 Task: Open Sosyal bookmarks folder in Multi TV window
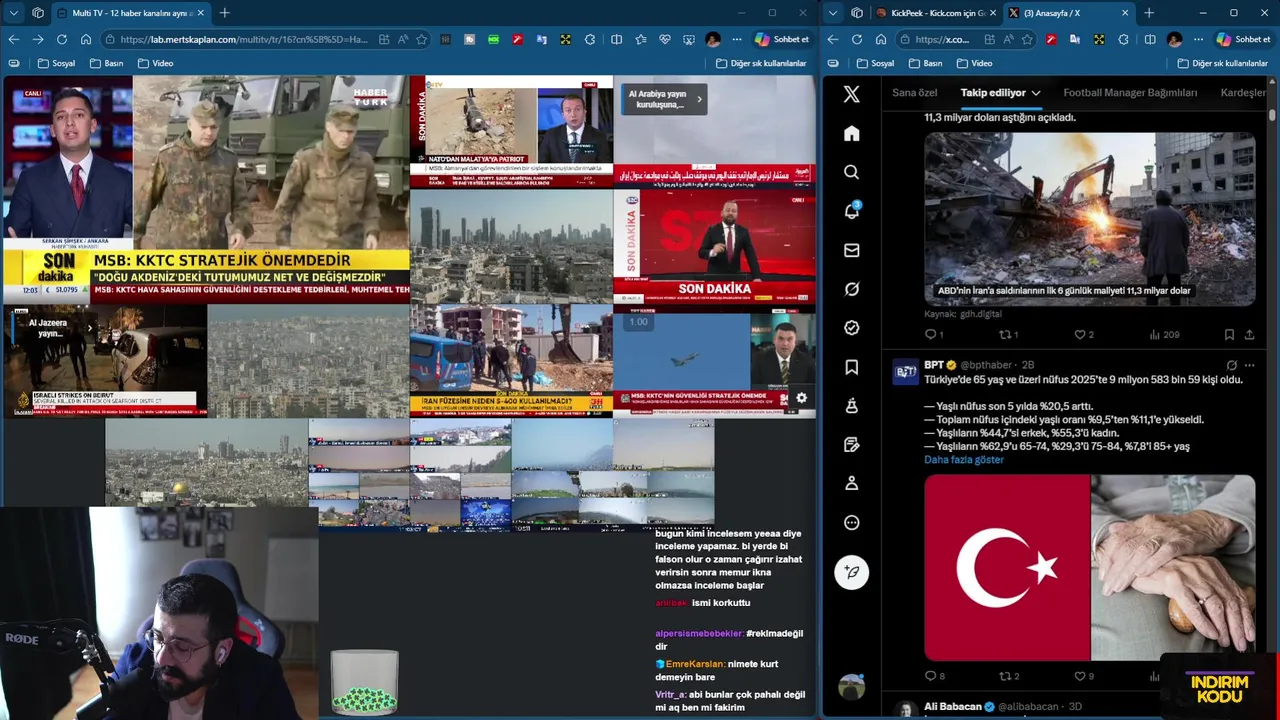coord(56,63)
